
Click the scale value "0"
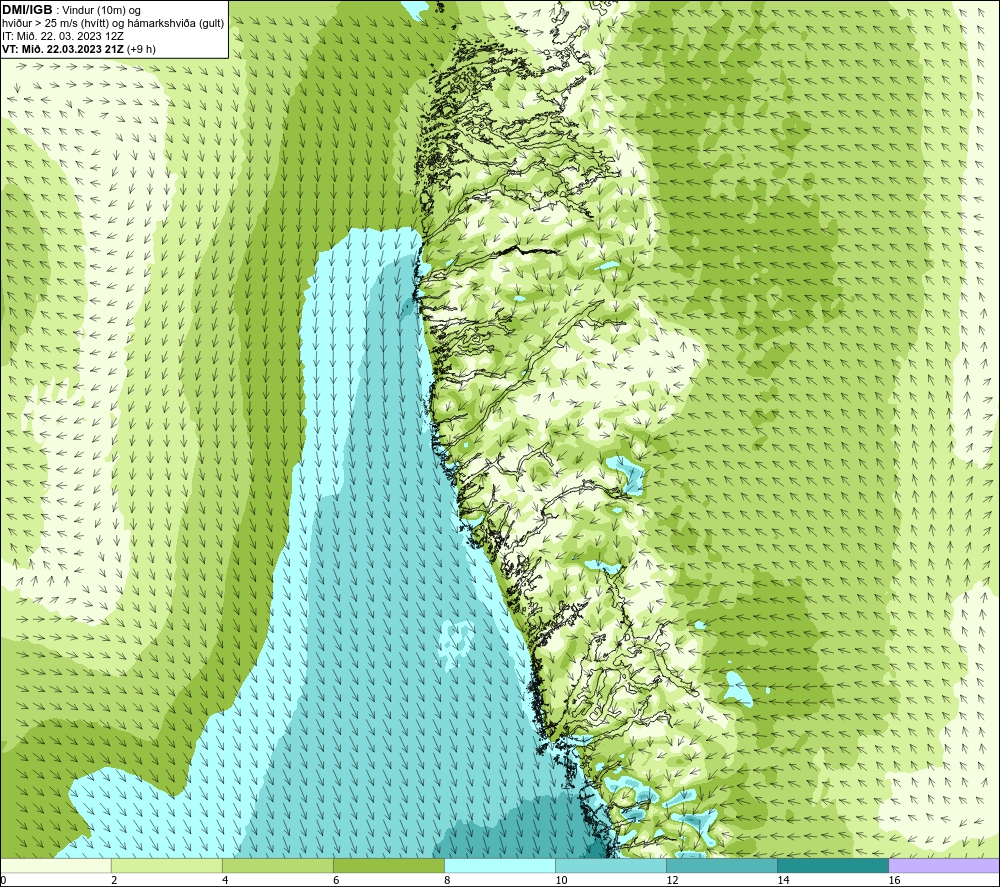coord(3,881)
